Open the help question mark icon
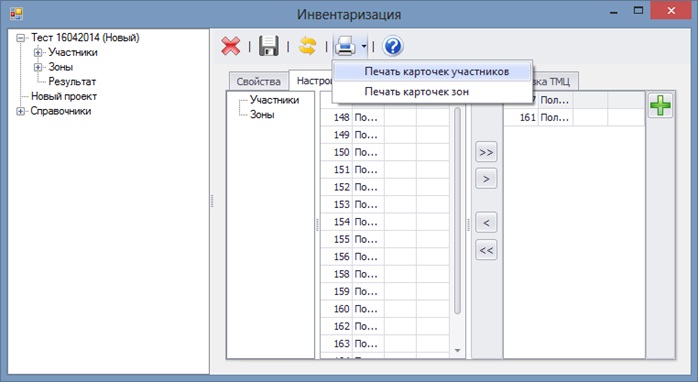Image resolution: width=698 pixels, height=382 pixels. [393, 46]
